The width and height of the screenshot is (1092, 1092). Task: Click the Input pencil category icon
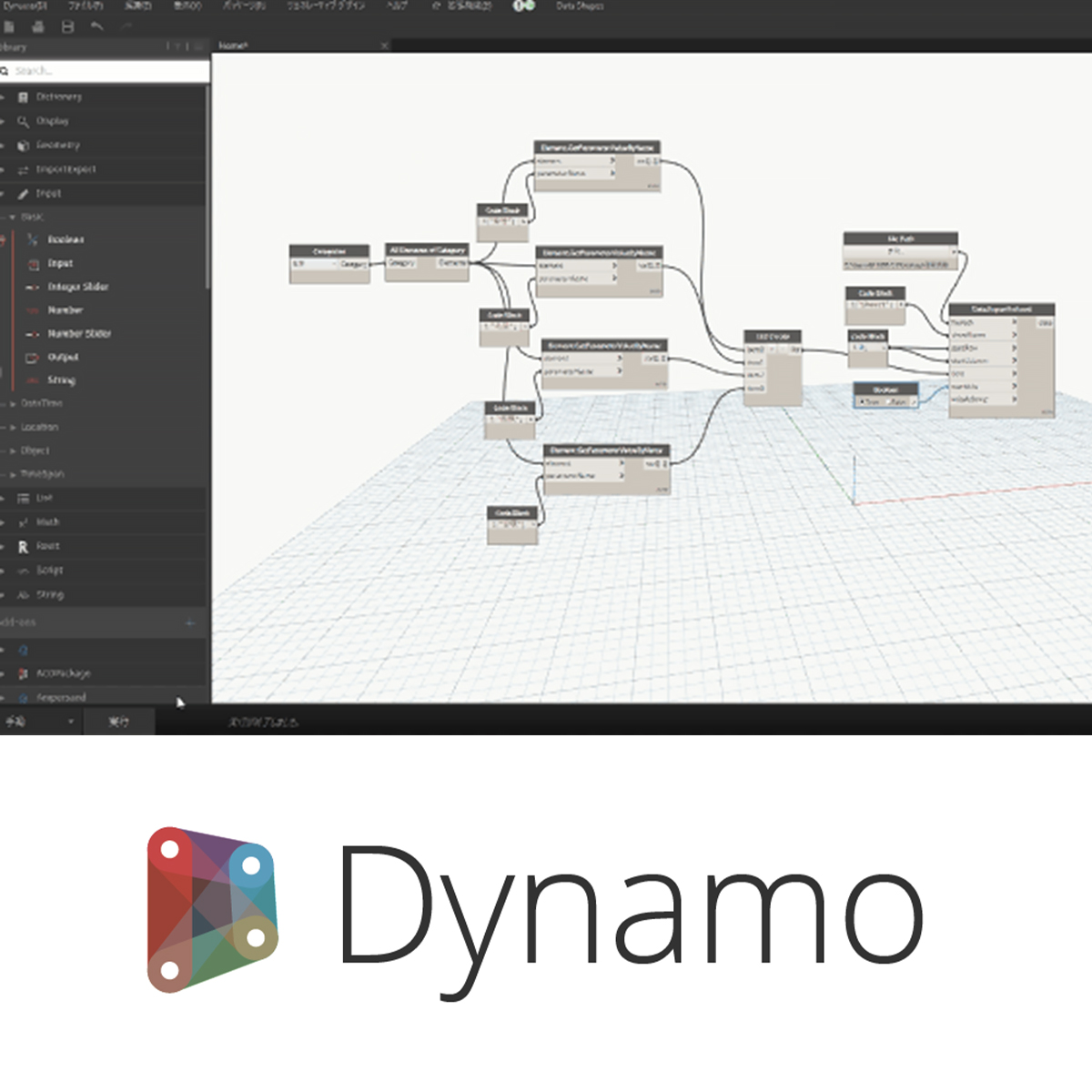point(24,194)
